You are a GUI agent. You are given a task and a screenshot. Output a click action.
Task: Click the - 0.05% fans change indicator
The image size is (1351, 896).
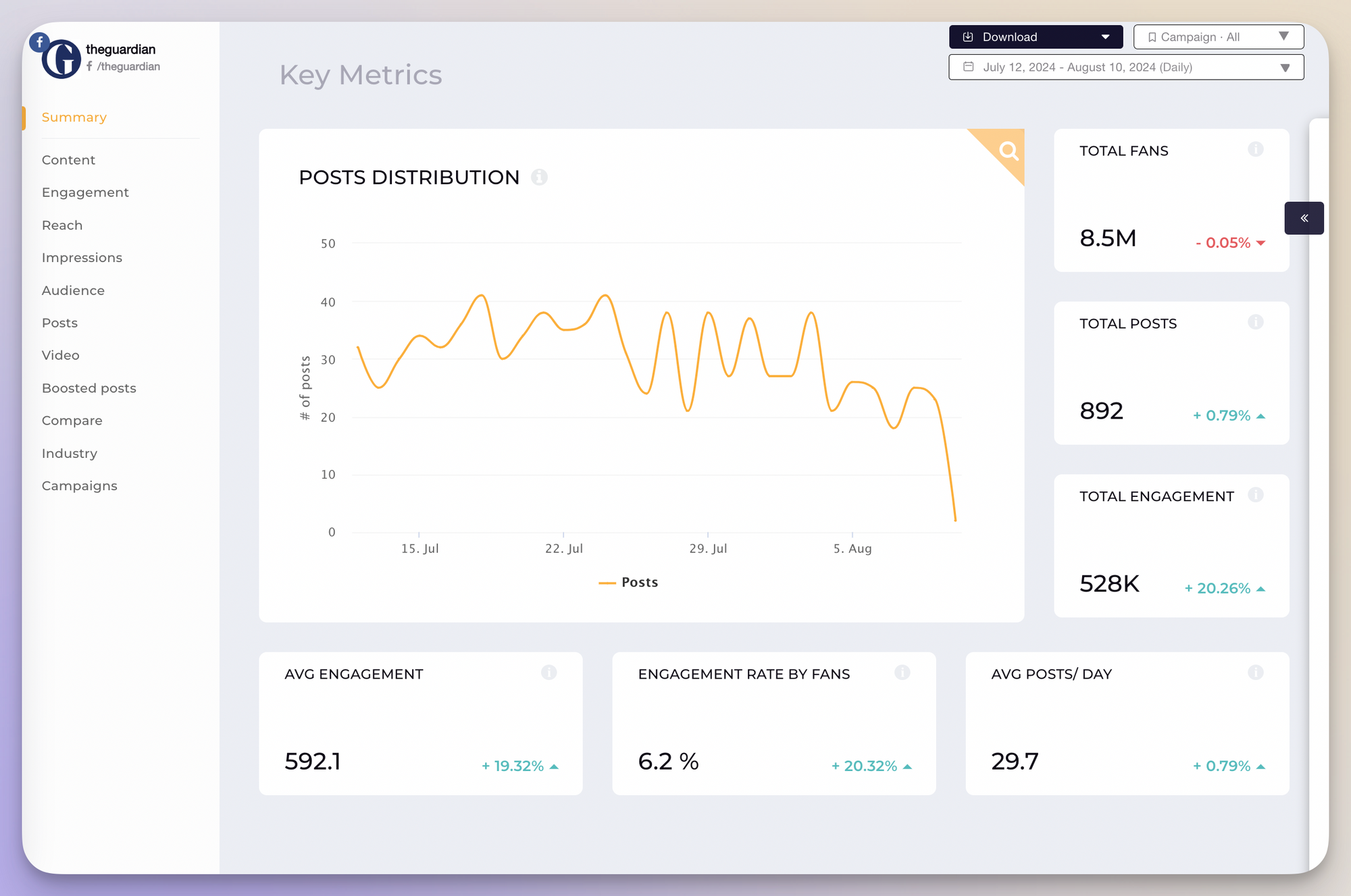pyautogui.click(x=1230, y=242)
